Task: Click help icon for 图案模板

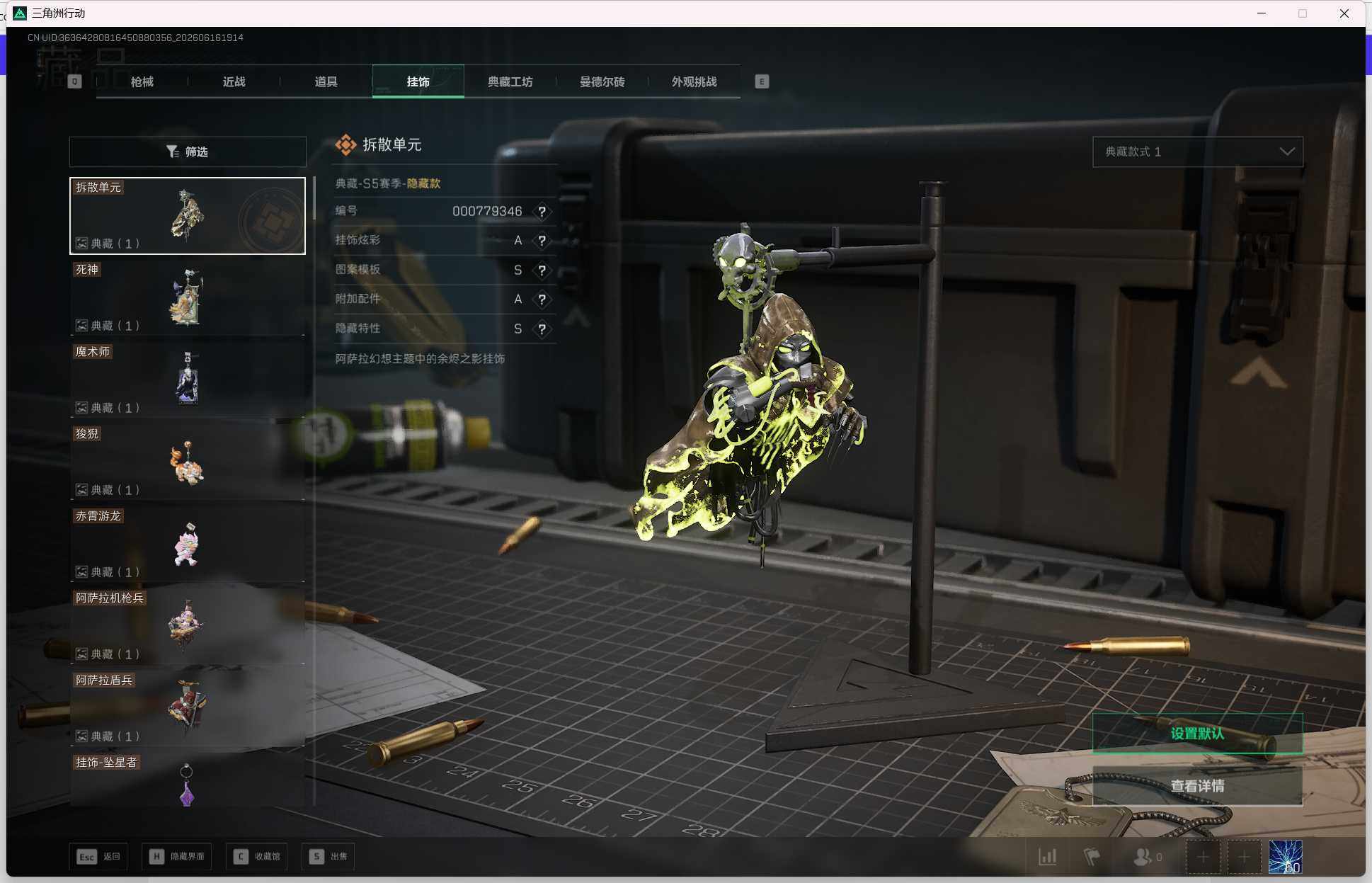Action: pyautogui.click(x=542, y=270)
